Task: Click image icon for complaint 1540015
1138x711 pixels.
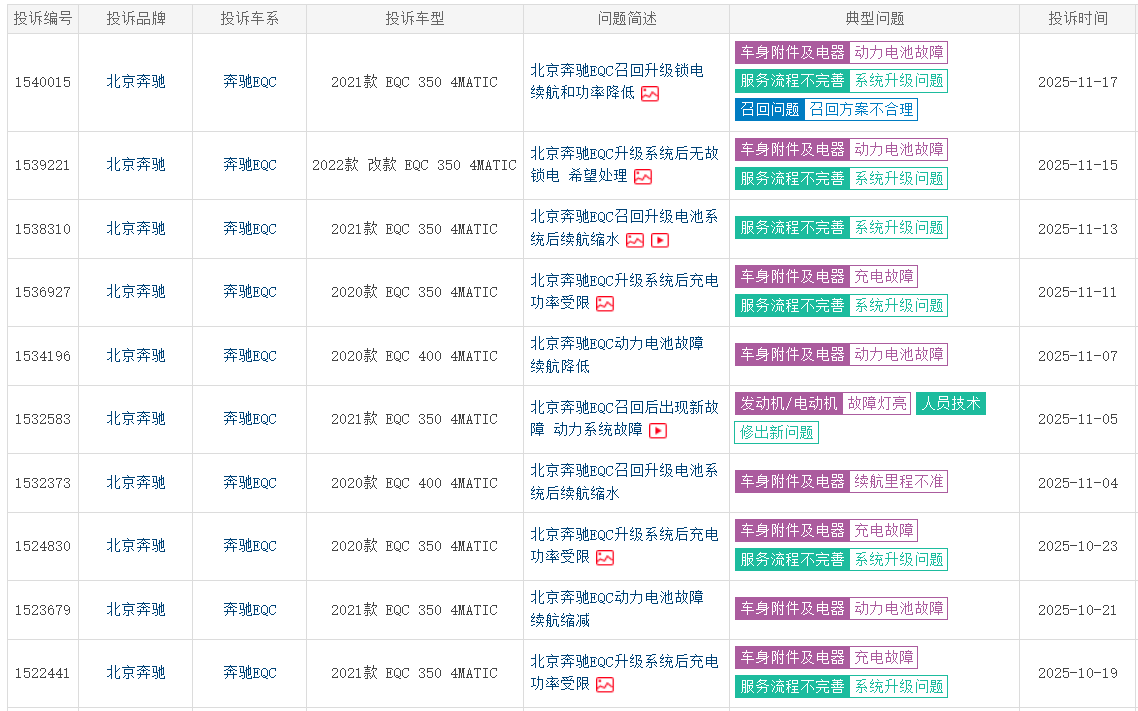Action: [650, 93]
